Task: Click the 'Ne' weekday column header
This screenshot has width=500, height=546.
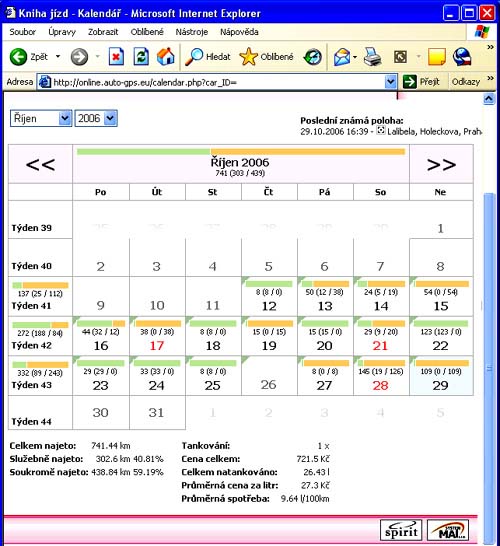Action: 440,192
